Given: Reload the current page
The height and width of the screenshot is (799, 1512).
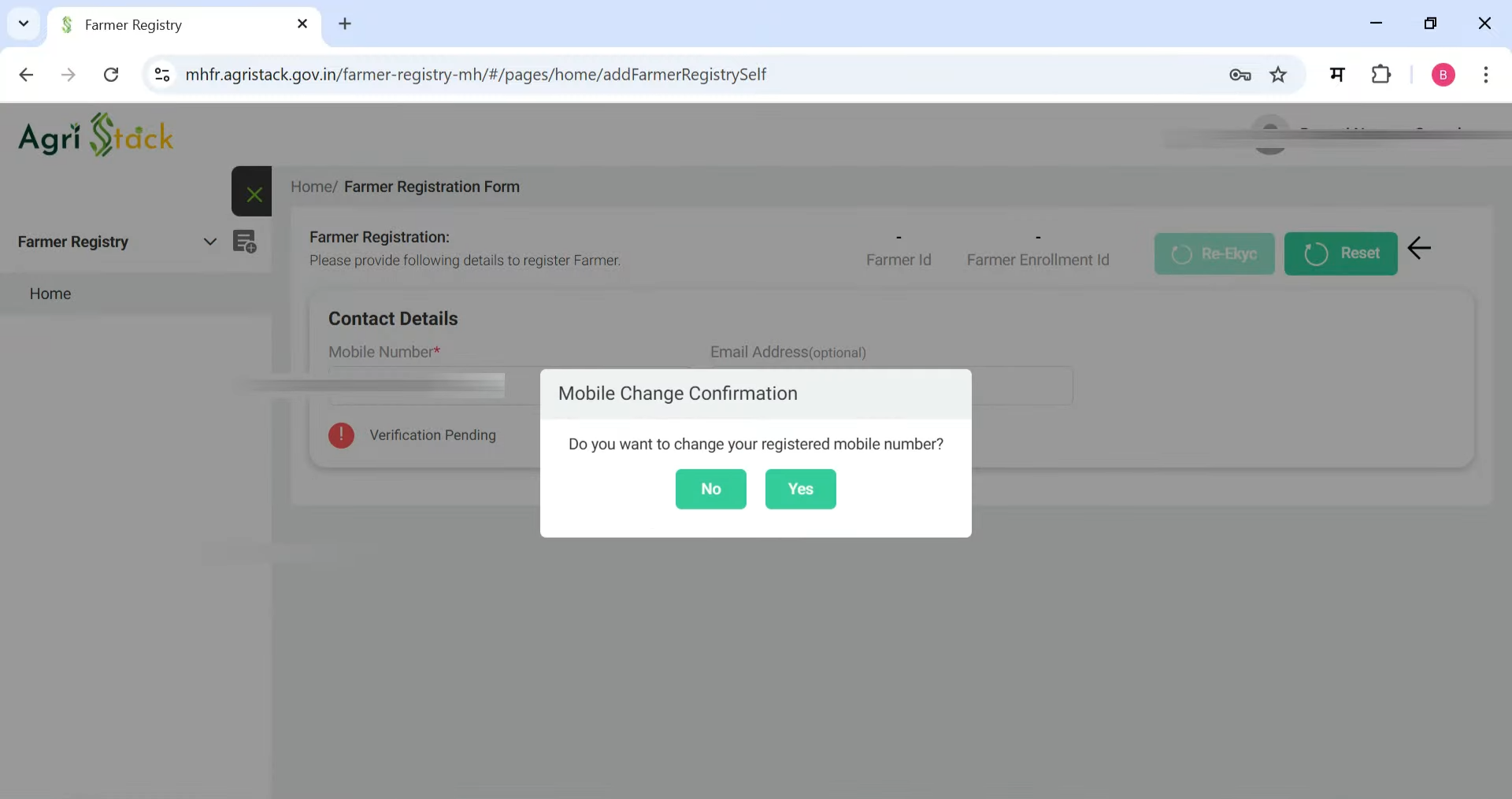Looking at the screenshot, I should [x=111, y=75].
